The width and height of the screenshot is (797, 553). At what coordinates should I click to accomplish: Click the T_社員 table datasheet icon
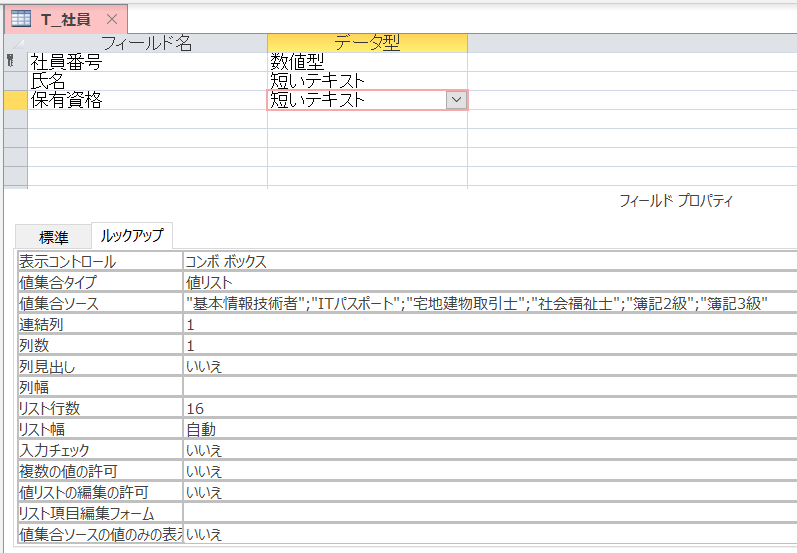coord(21,19)
